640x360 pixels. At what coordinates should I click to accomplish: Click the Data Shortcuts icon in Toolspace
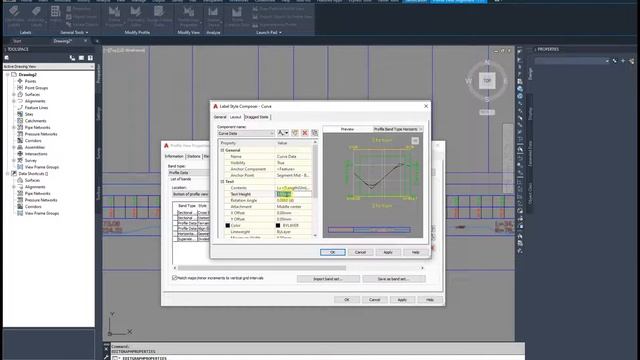pos(14,173)
